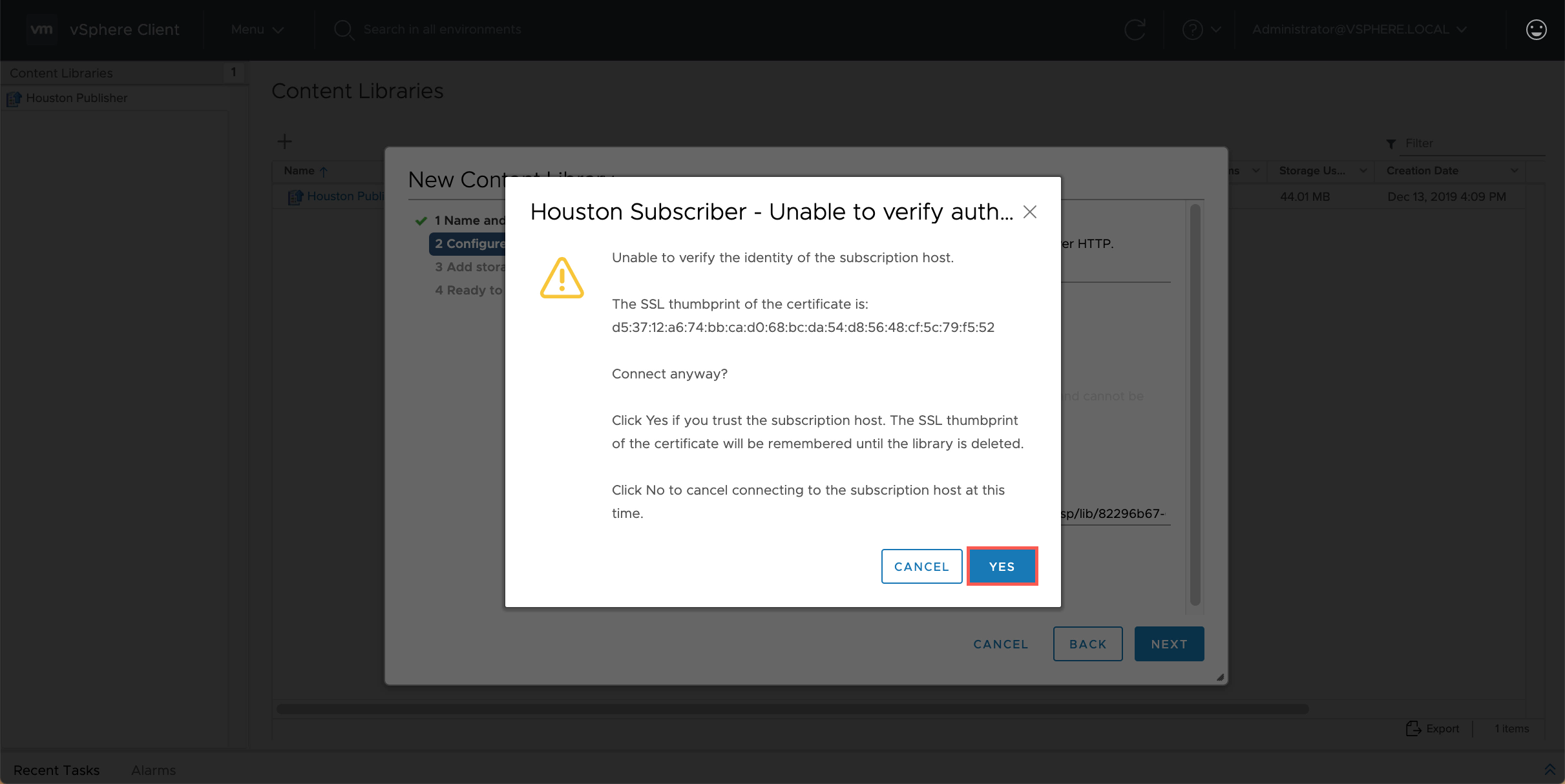Image resolution: width=1565 pixels, height=784 pixels.
Task: Click the subscription URL field in wizard
Action: (x=1115, y=513)
